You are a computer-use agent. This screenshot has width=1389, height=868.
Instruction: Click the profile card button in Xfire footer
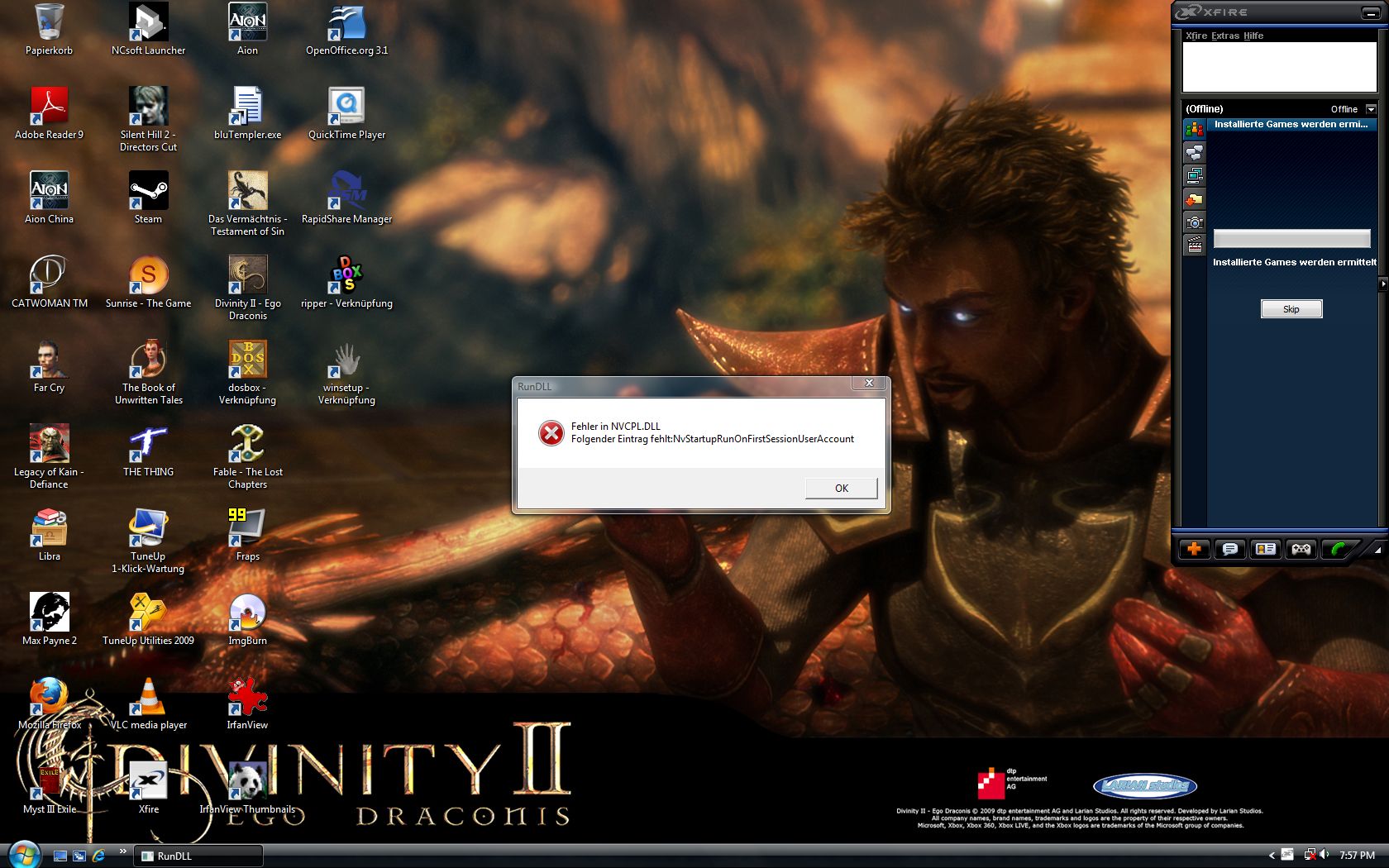(x=1265, y=549)
